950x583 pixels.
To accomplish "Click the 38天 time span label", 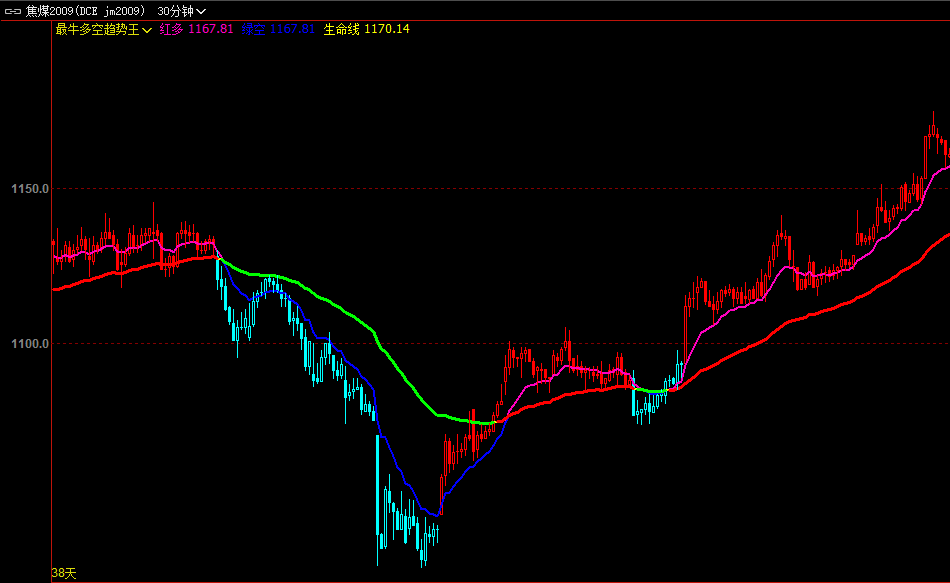I will coord(63,573).
